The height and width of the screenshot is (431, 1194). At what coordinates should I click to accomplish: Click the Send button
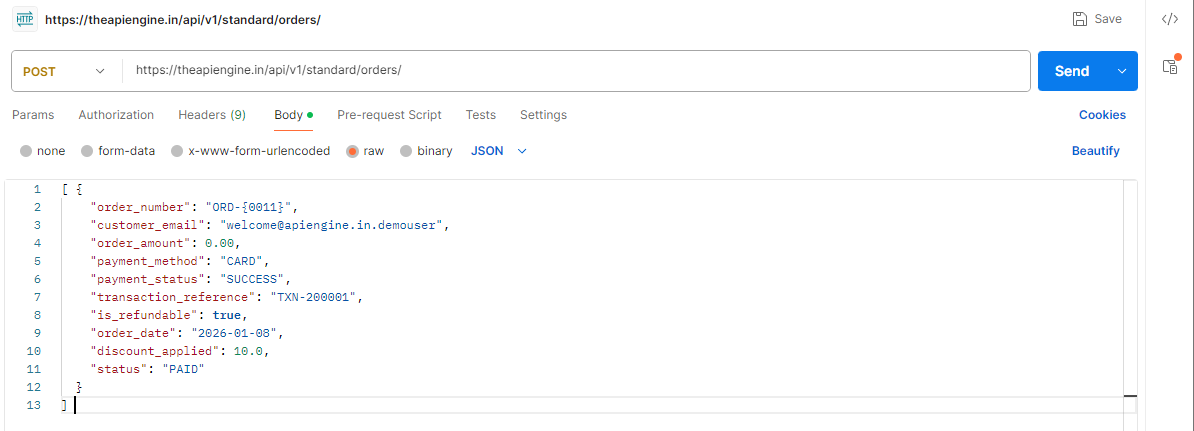(1071, 71)
